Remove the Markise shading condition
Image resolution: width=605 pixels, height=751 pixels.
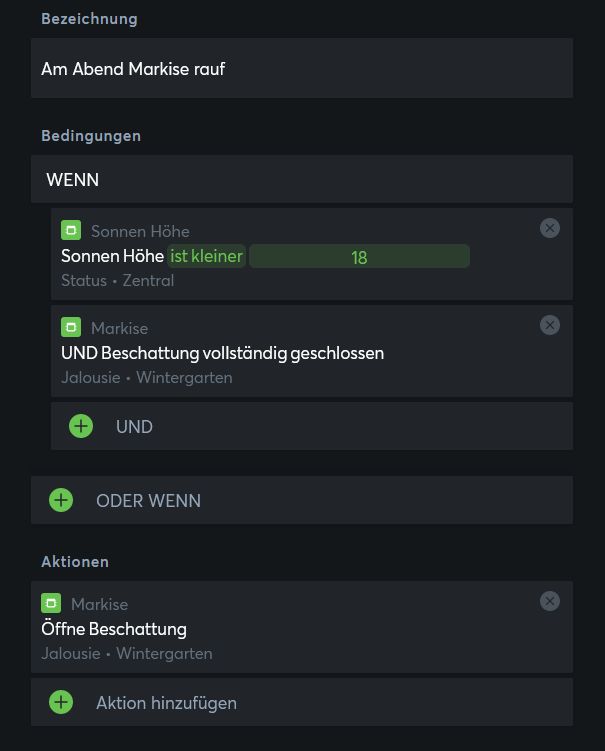pos(550,325)
